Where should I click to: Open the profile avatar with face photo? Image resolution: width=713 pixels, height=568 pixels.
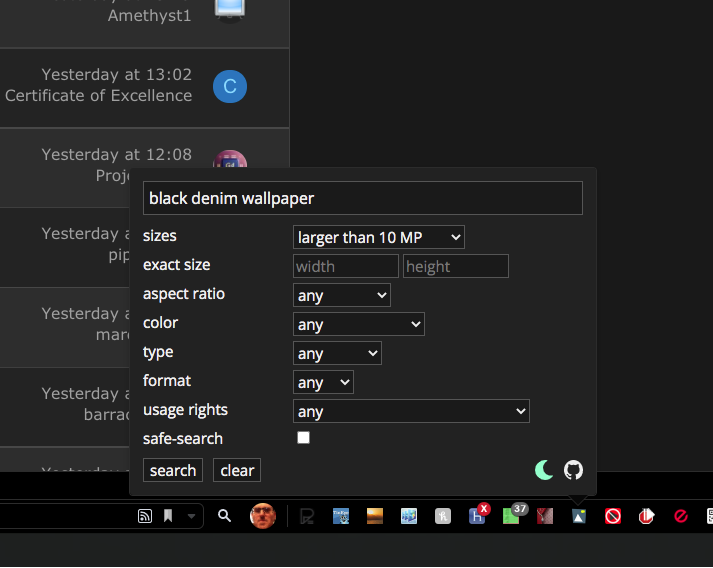(x=263, y=516)
